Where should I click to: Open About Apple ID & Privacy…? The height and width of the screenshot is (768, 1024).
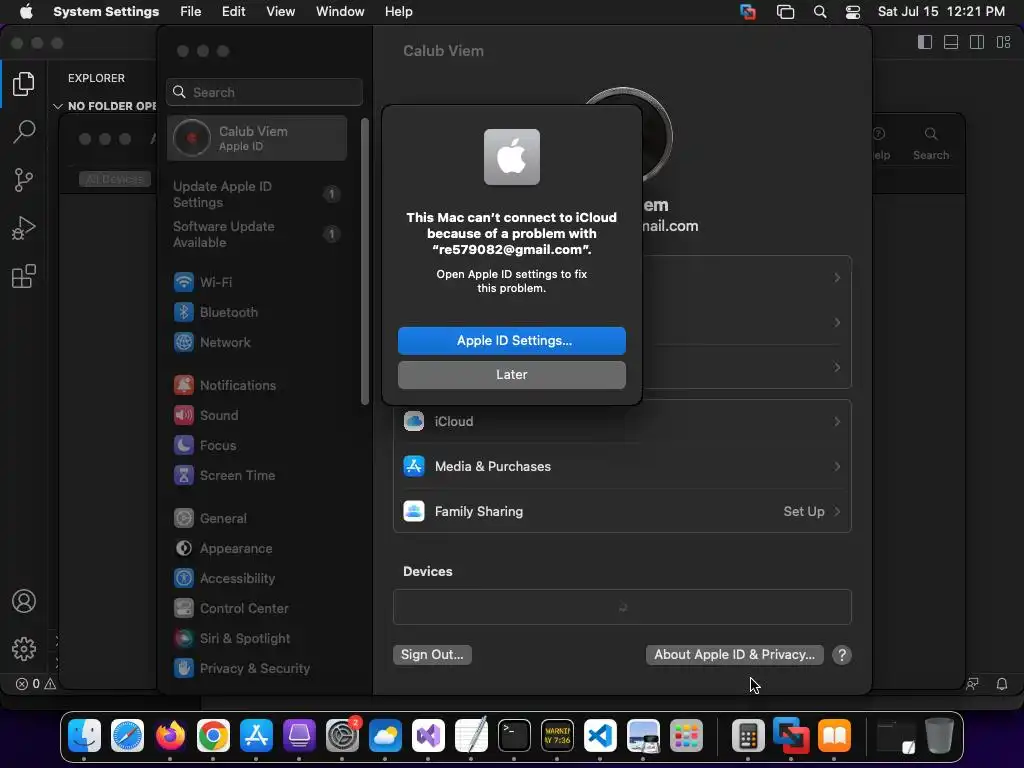tap(734, 655)
